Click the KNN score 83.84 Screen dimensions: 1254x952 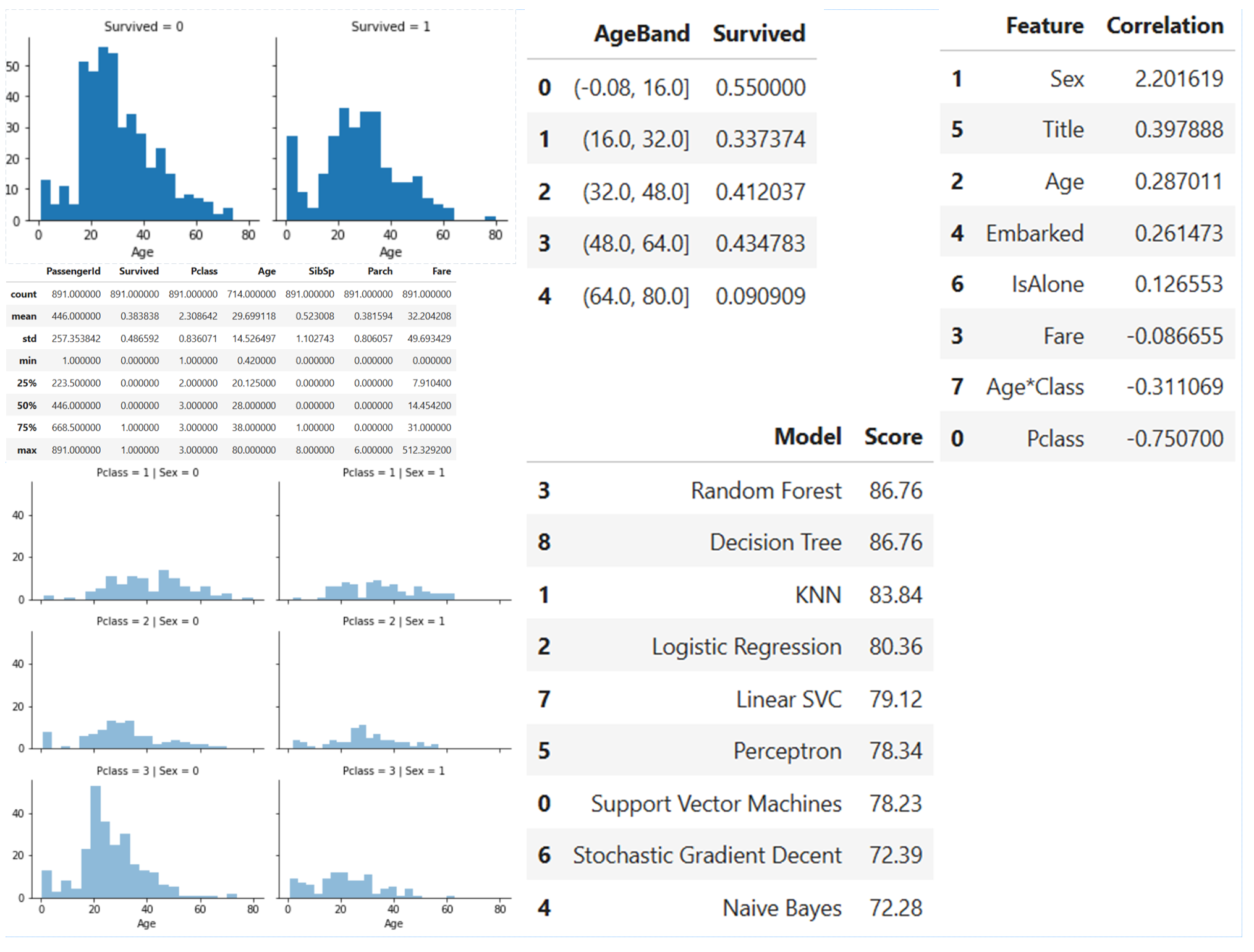pos(896,595)
